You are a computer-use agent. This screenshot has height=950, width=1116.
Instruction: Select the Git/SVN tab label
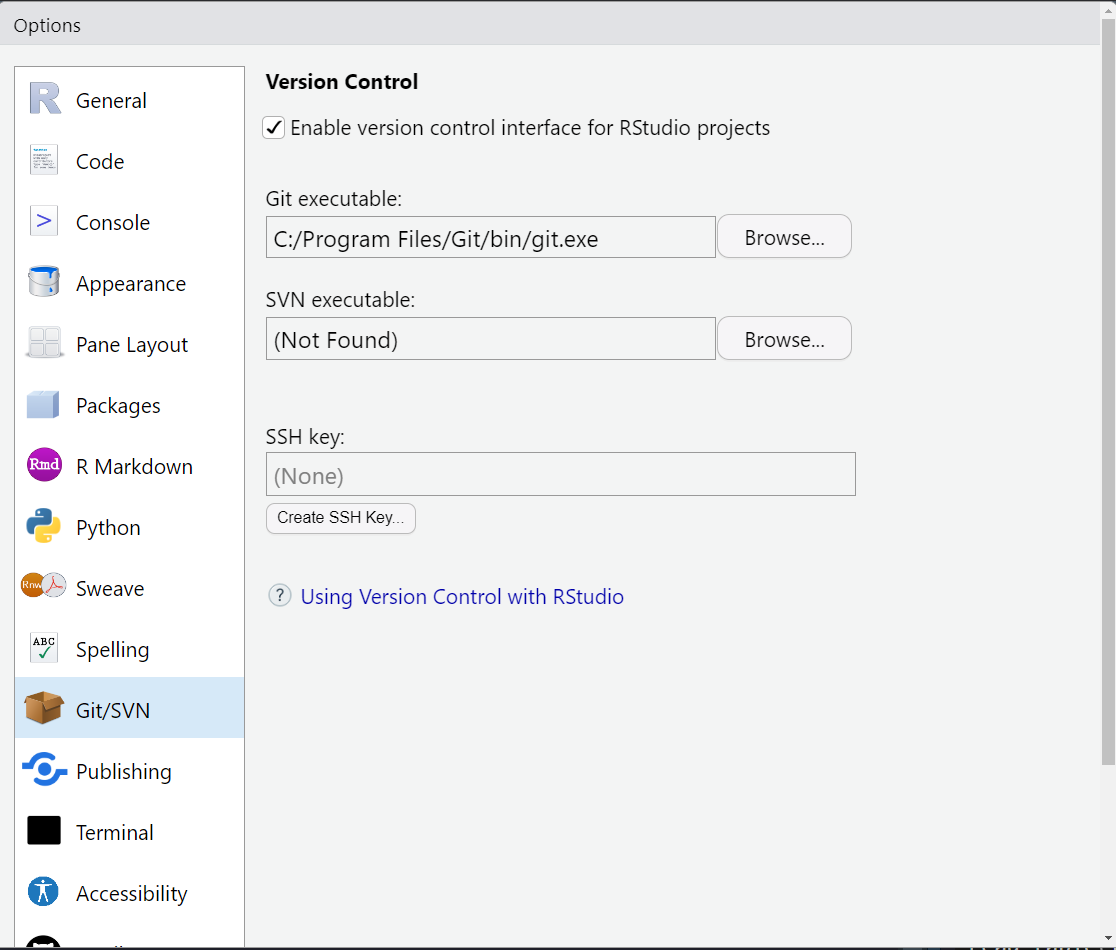coord(113,710)
